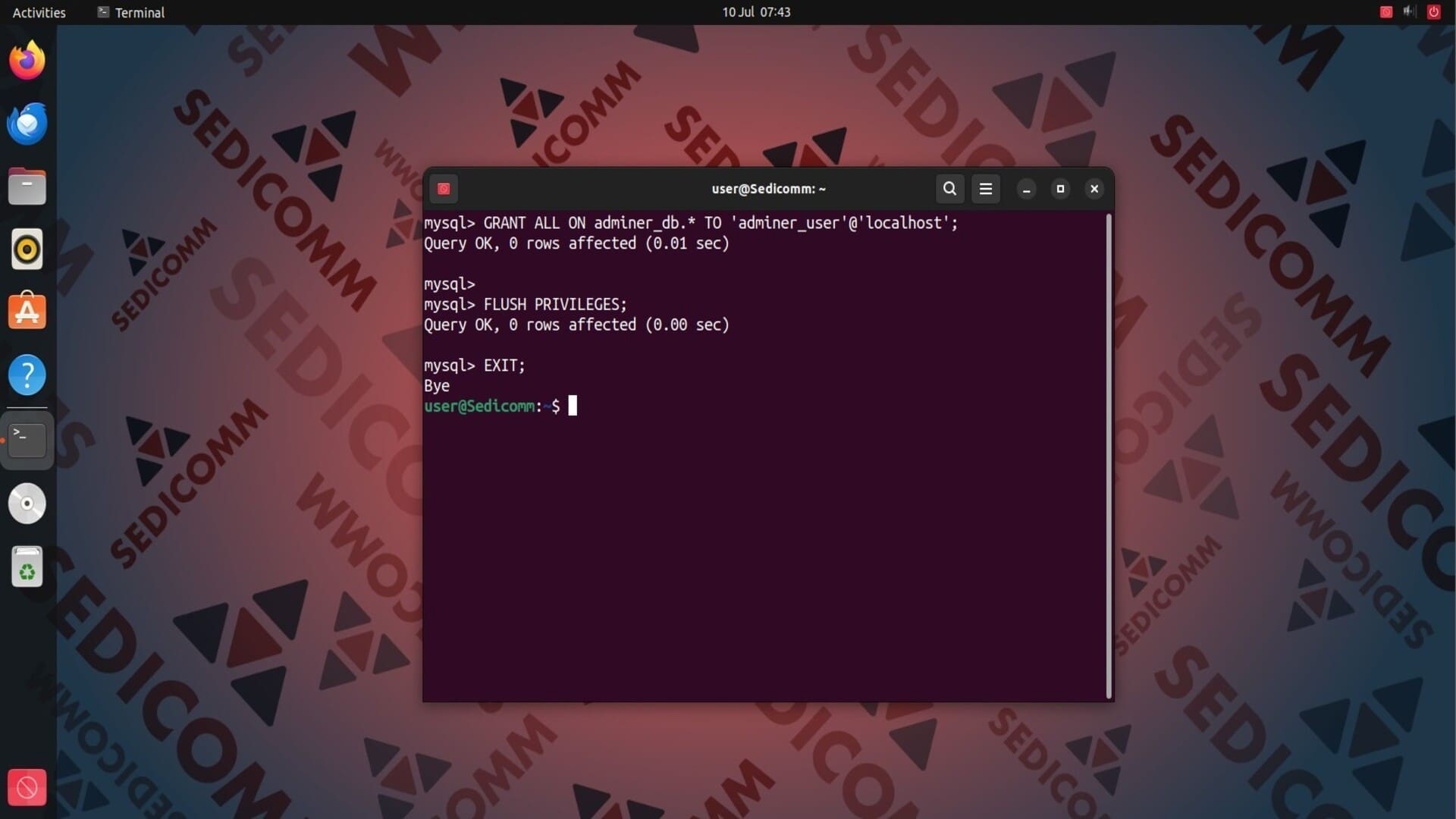This screenshot has width=1456, height=819.
Task: Open the clock and calendar 10 Jul 07:43
Action: (x=756, y=12)
